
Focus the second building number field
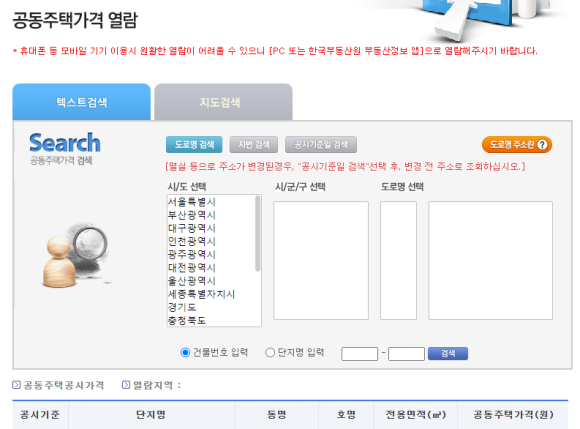coord(406,354)
